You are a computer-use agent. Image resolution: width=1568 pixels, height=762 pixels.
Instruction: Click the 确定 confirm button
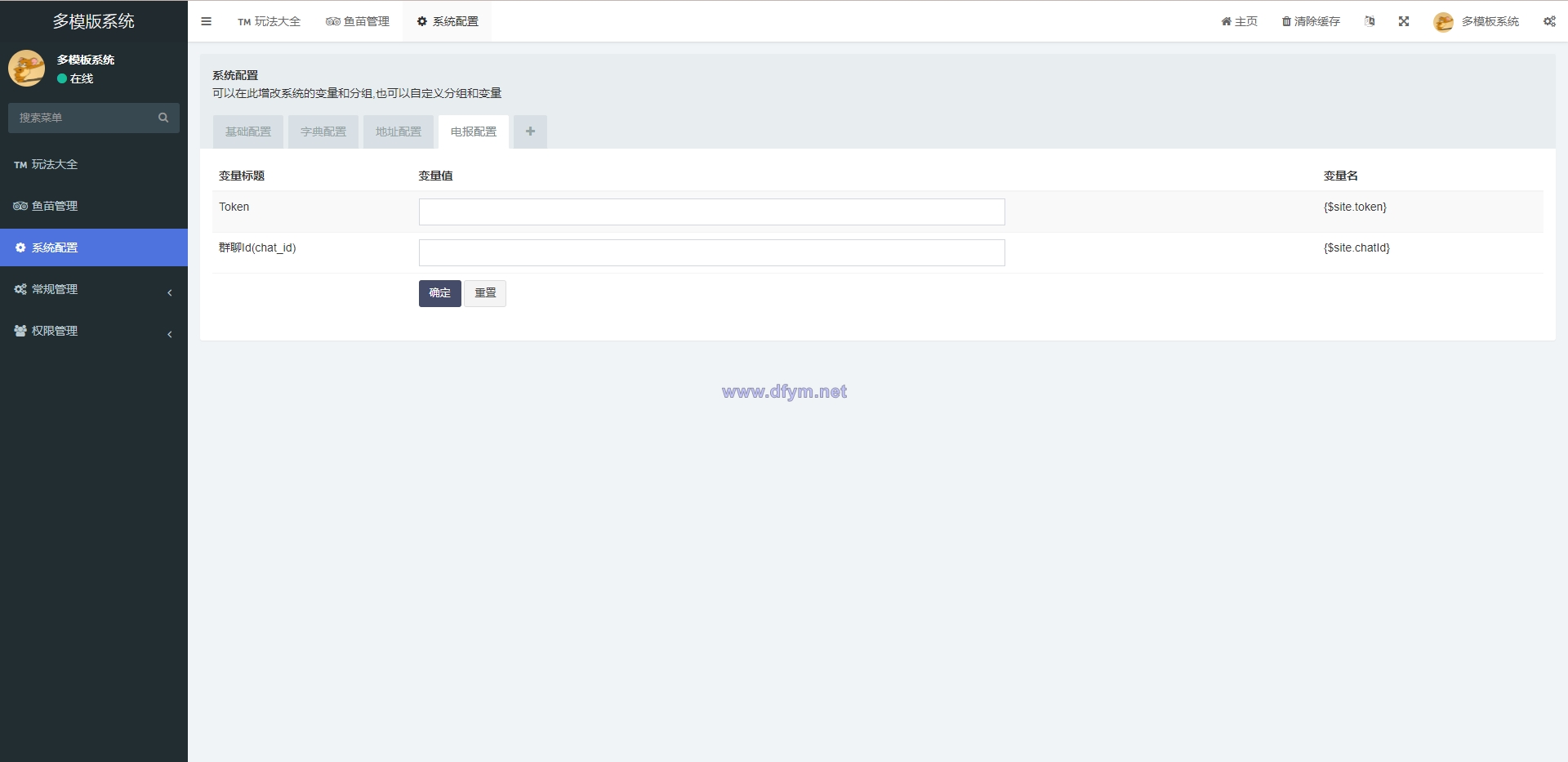click(x=440, y=293)
